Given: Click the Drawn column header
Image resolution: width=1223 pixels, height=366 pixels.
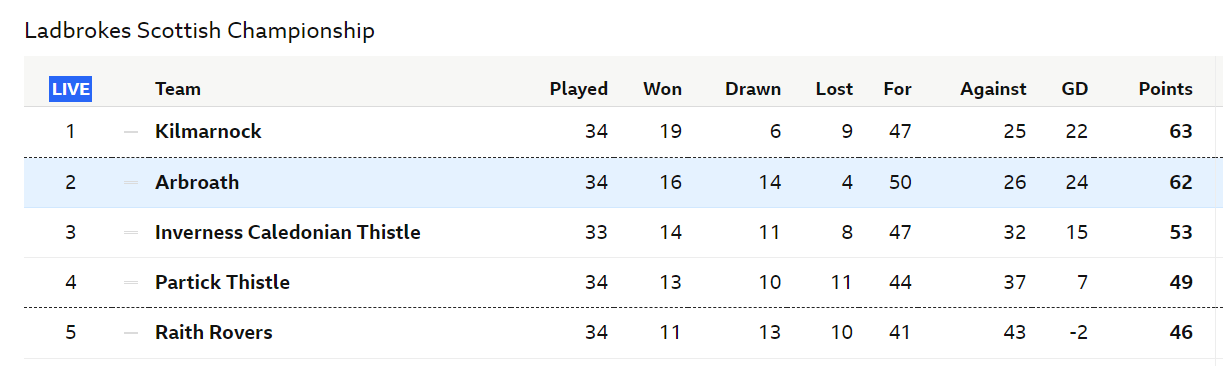Looking at the screenshot, I should (x=753, y=89).
